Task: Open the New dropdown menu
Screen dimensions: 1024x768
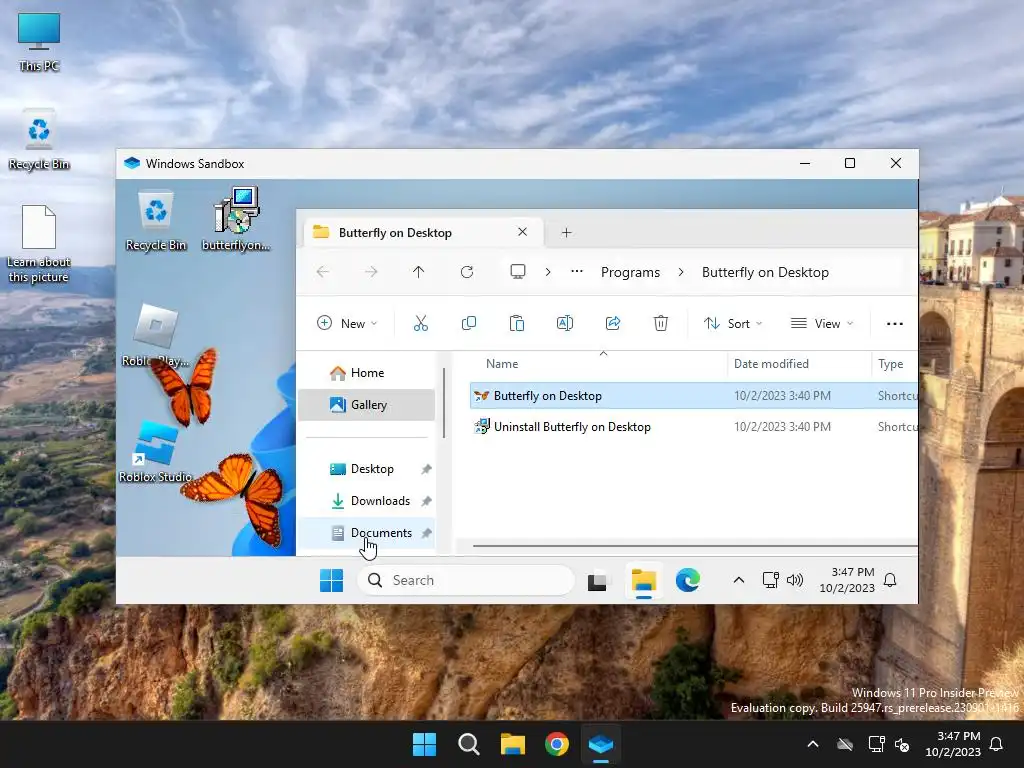Action: tap(347, 323)
